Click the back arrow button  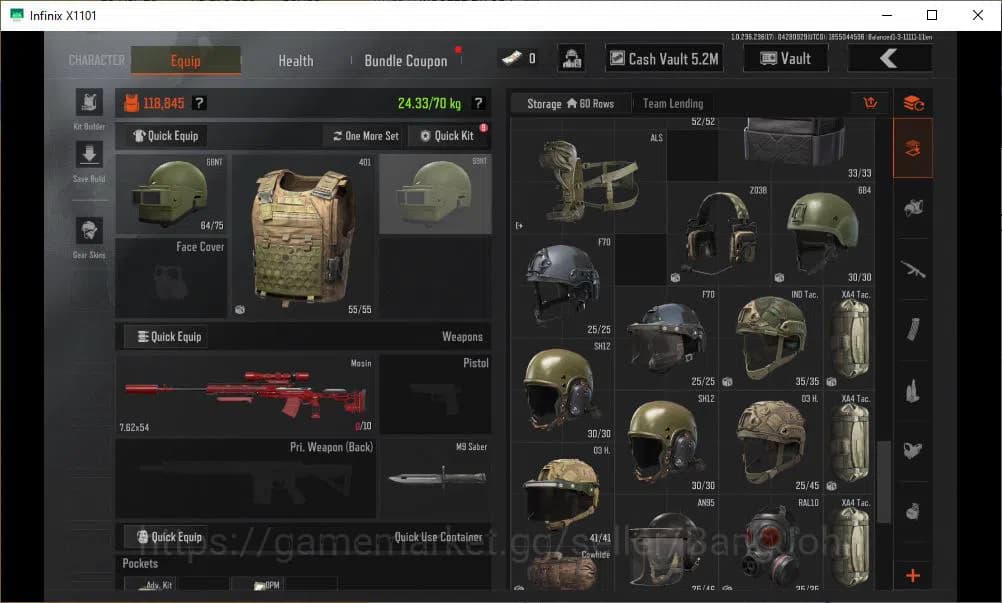(889, 59)
